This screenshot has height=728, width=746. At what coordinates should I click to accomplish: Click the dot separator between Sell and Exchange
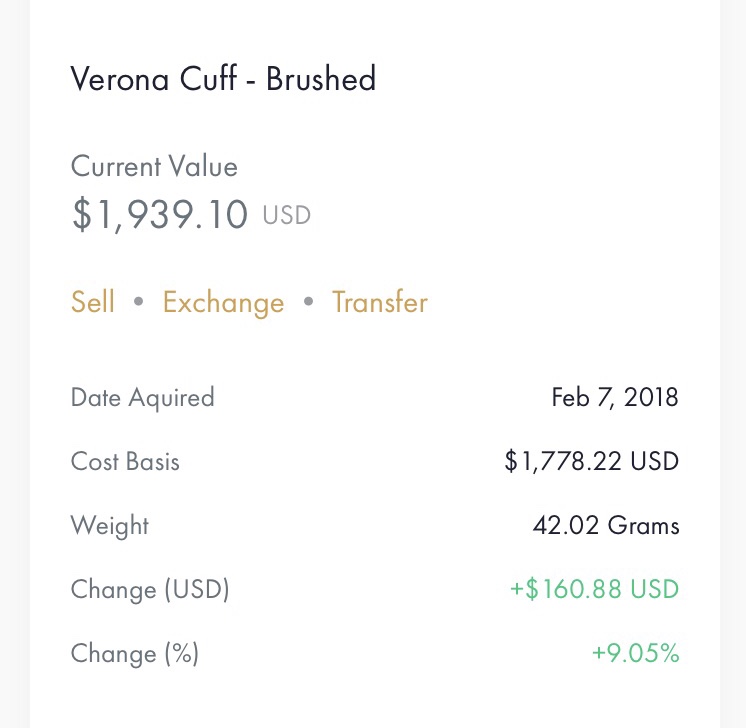coord(139,302)
